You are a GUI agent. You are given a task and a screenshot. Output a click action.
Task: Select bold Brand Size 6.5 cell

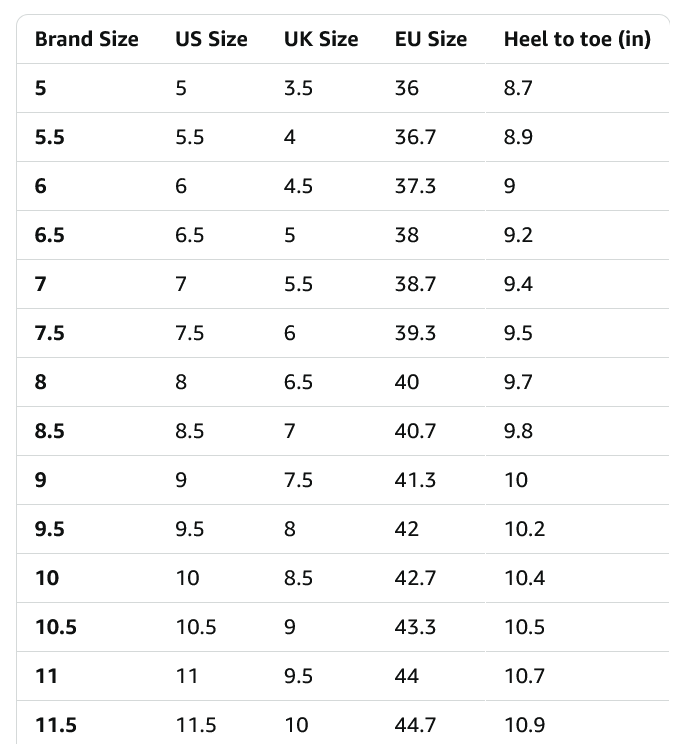(x=50, y=235)
